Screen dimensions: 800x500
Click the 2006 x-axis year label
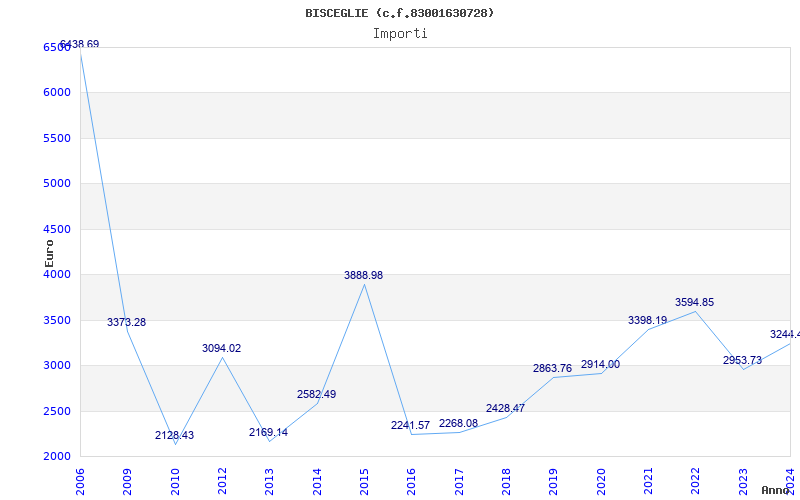pos(80,482)
